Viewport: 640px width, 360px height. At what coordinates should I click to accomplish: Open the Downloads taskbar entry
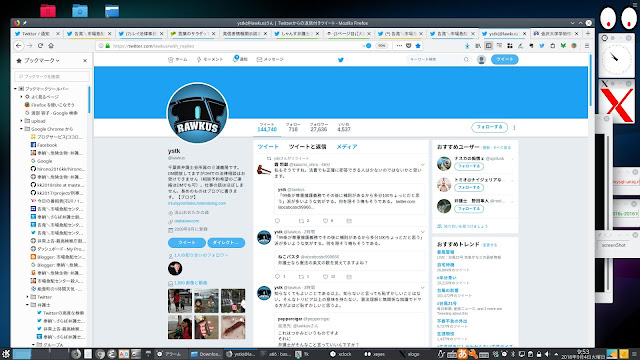click(206, 354)
